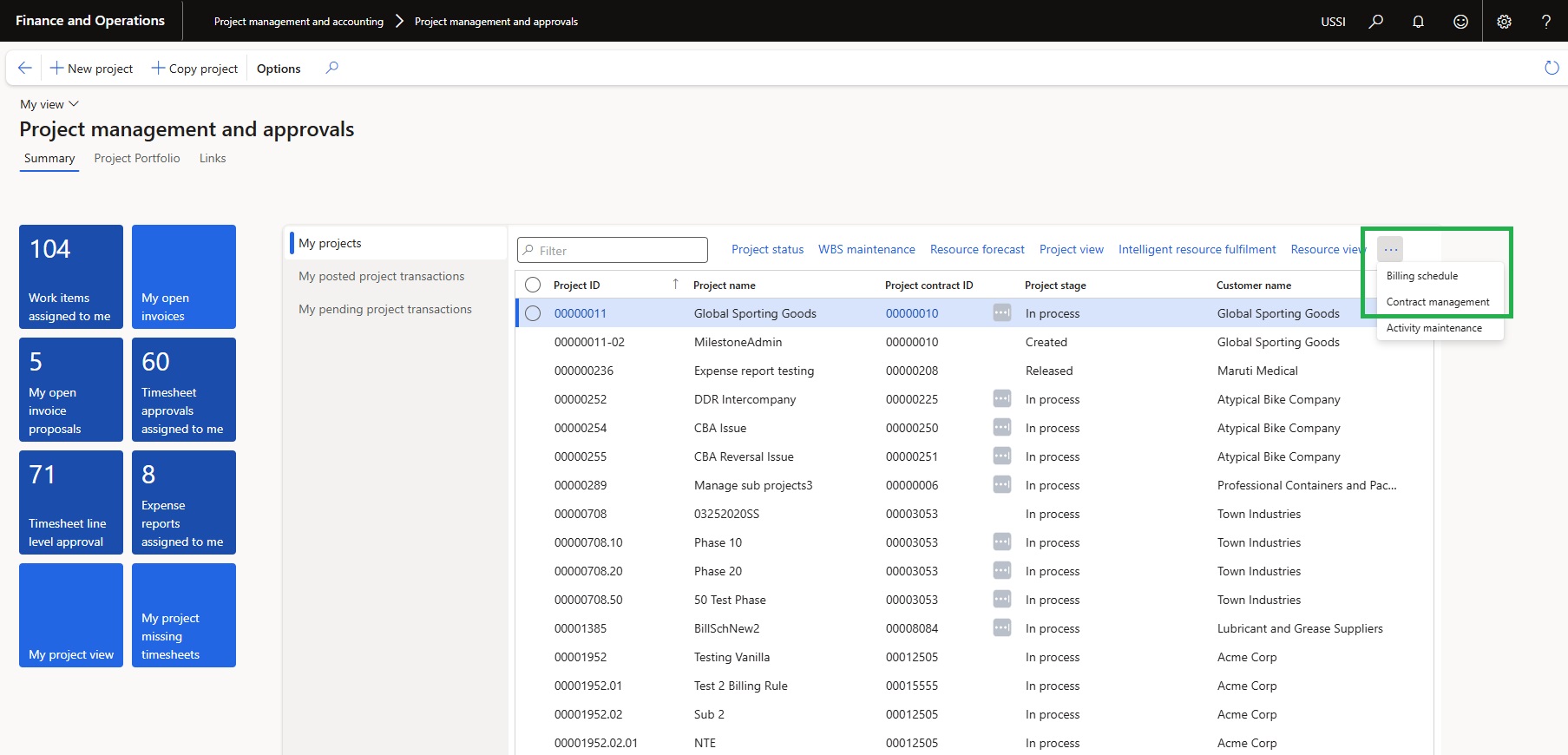Viewport: 1568px width, 755px height.
Task: Open the top bar search magnifier
Action: coord(1375,22)
